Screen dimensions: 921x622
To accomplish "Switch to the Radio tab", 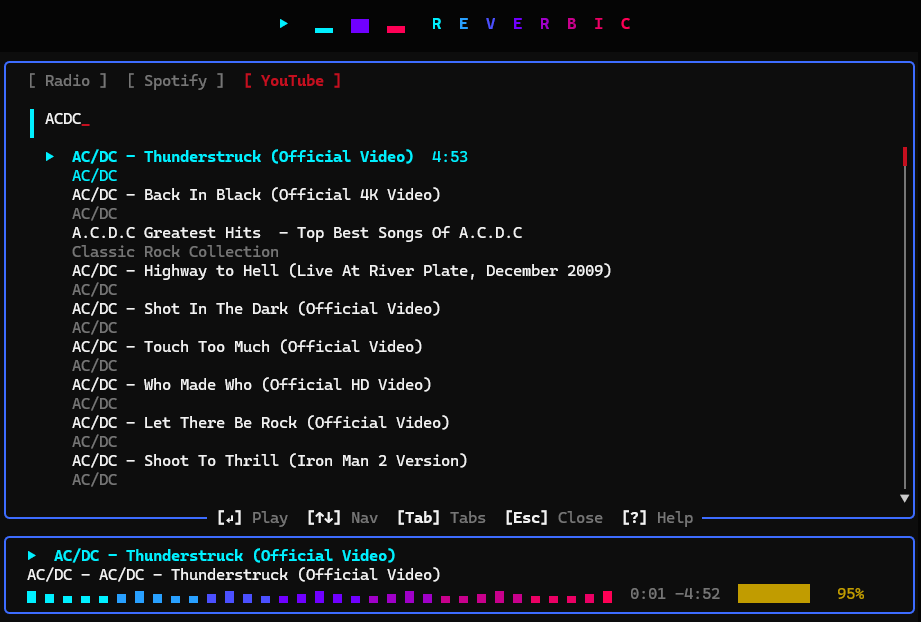I will [68, 80].
